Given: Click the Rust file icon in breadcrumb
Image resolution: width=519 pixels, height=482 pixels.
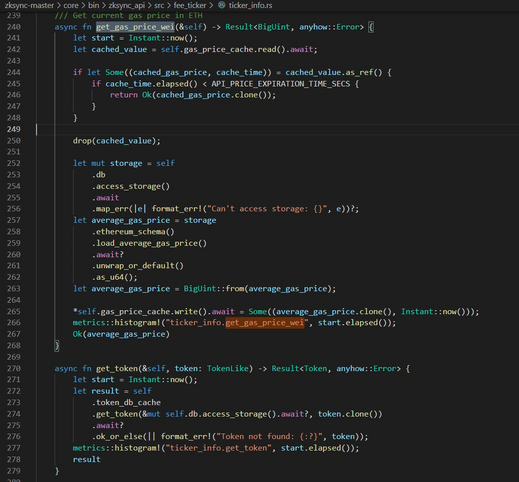Looking at the screenshot, I should (x=221, y=5).
